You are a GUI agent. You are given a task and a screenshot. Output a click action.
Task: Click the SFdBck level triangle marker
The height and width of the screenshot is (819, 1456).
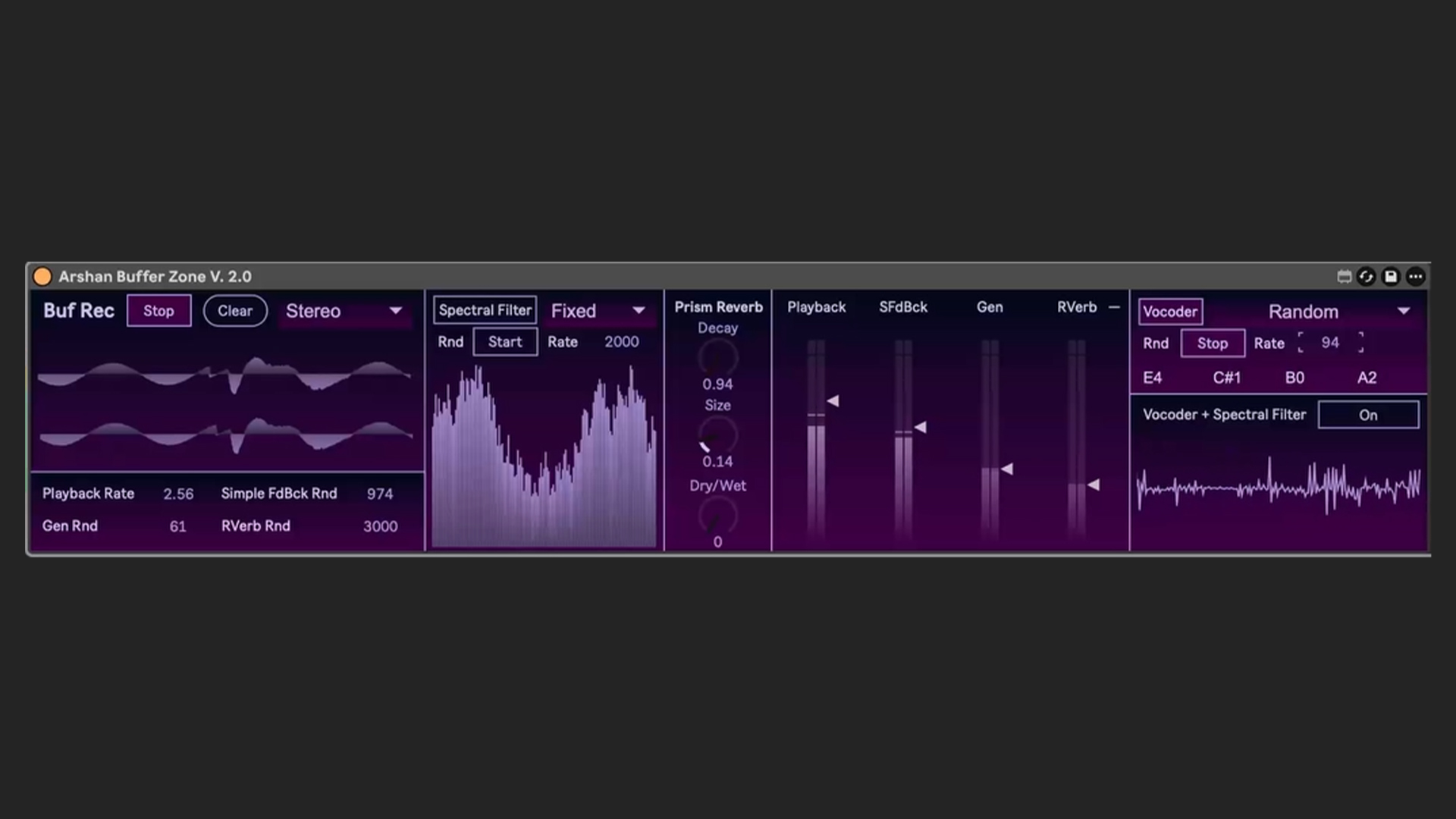point(920,428)
